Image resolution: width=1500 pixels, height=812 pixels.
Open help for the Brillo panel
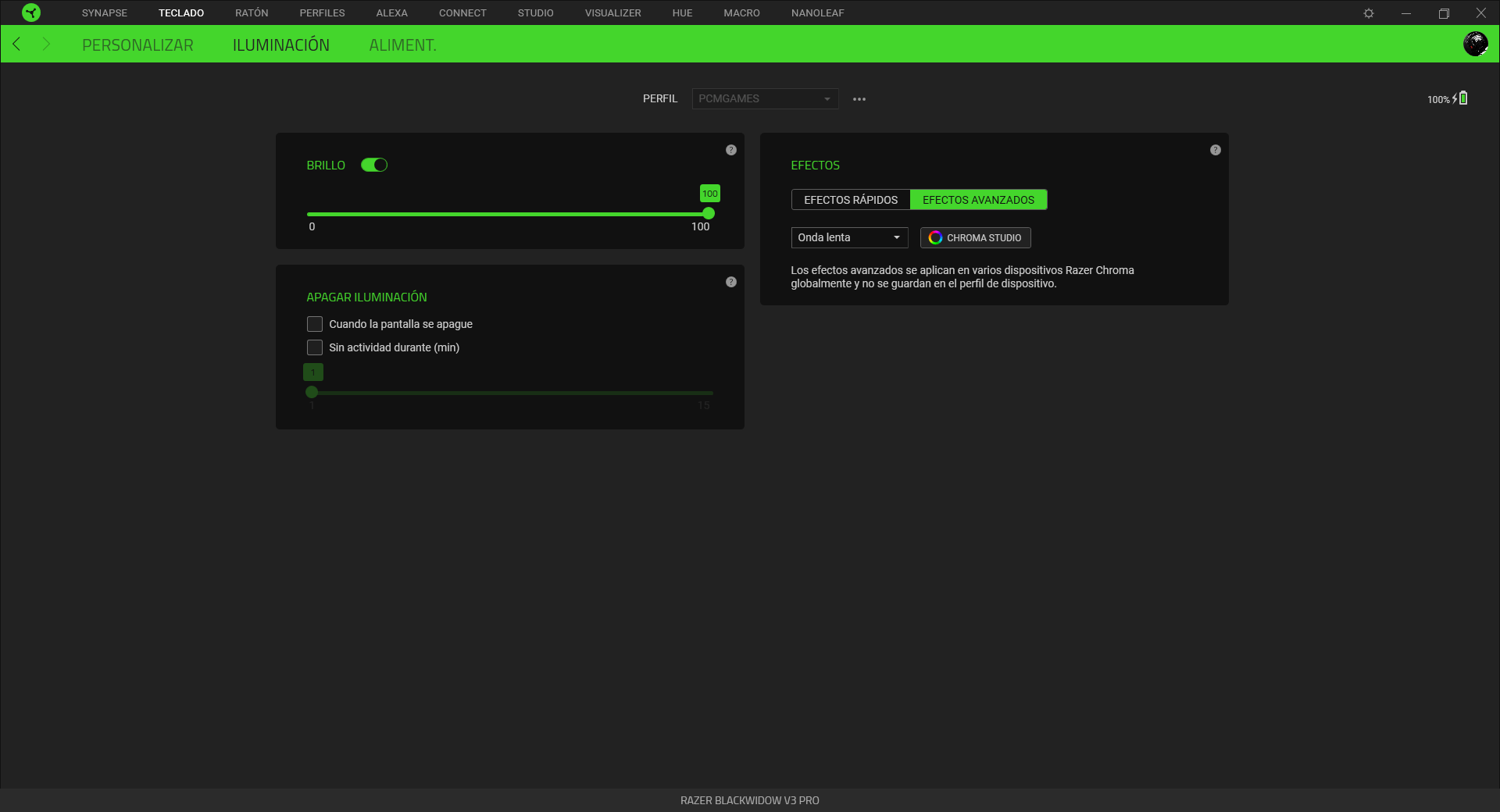click(731, 150)
